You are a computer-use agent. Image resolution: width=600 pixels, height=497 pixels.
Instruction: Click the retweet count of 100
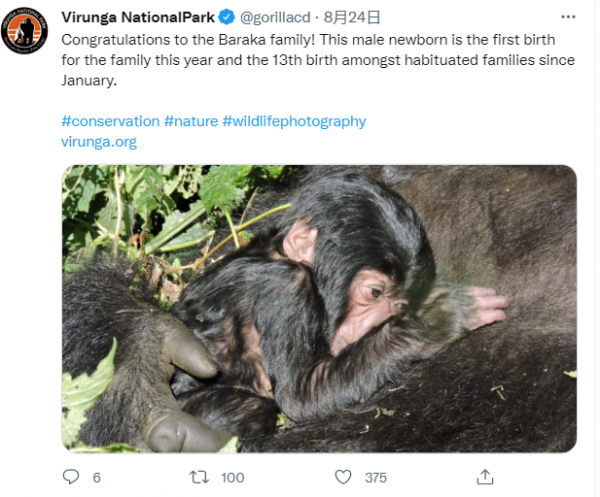(234, 478)
